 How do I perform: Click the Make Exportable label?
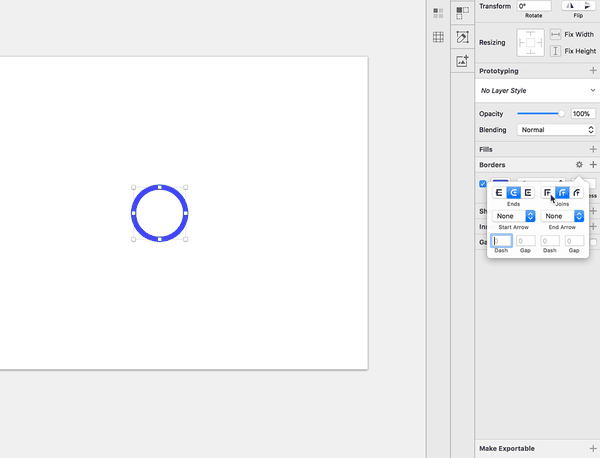(x=507, y=448)
